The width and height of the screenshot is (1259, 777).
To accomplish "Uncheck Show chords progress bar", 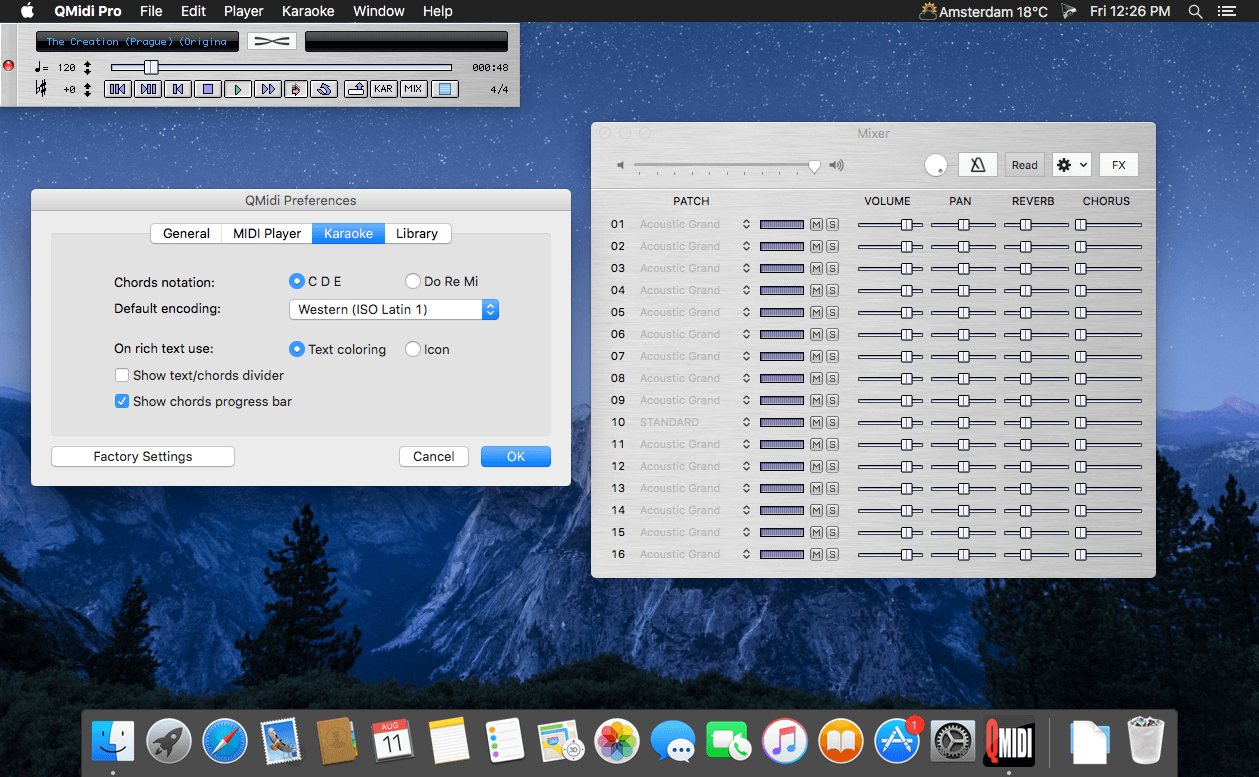I will (122, 401).
